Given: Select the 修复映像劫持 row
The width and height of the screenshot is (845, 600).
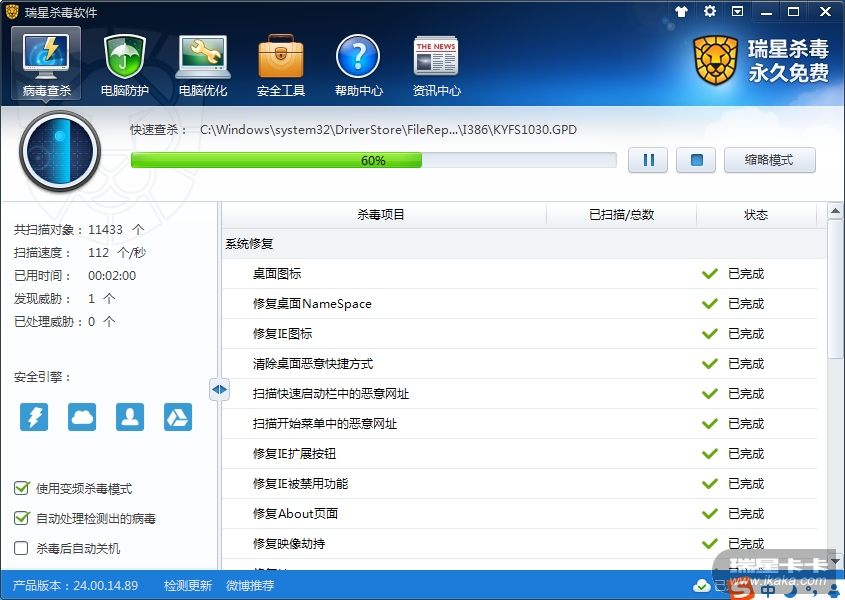Looking at the screenshot, I should pyautogui.click(x=520, y=543).
